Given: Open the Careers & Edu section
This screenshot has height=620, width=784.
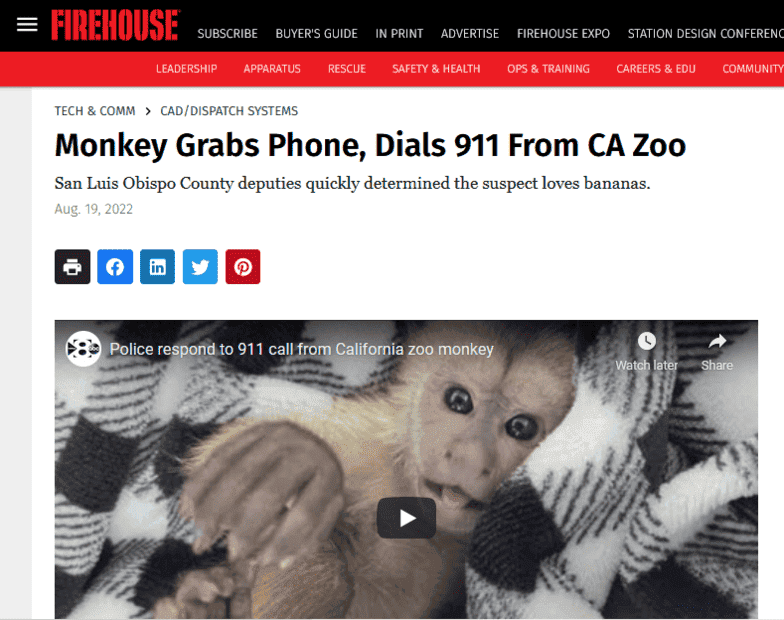Looking at the screenshot, I should (x=656, y=68).
